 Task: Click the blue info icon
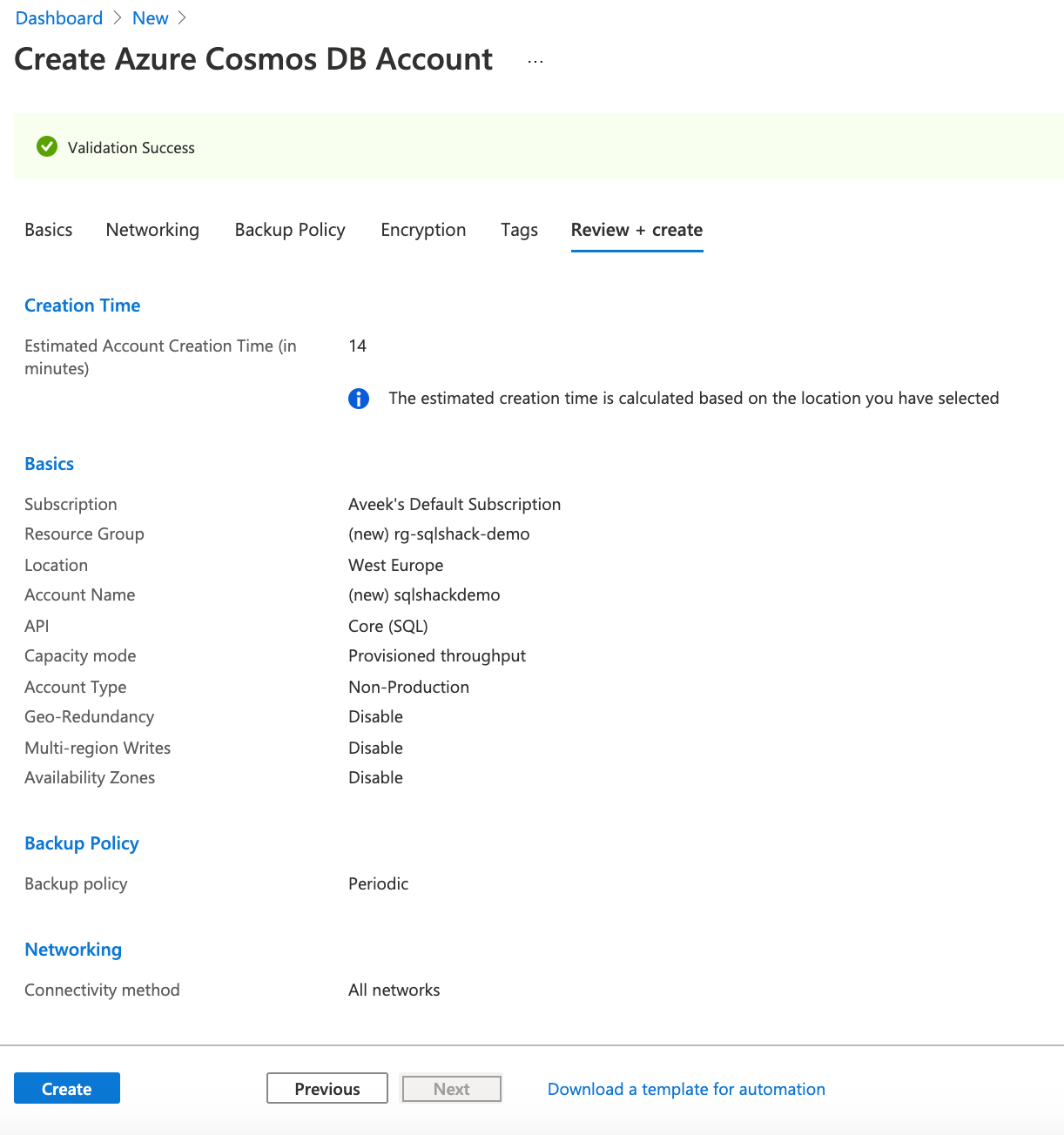(359, 399)
